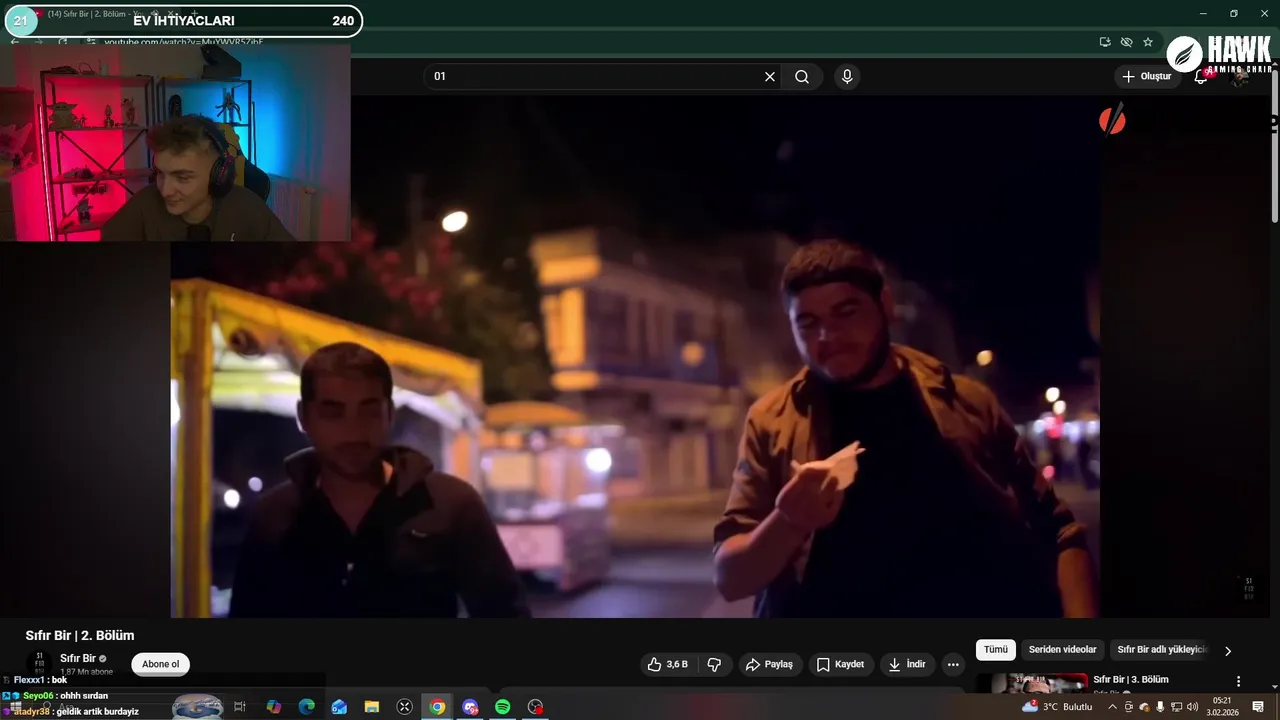Open the recording app icon next to Spotify
The height and width of the screenshot is (720, 1280).
(536, 707)
